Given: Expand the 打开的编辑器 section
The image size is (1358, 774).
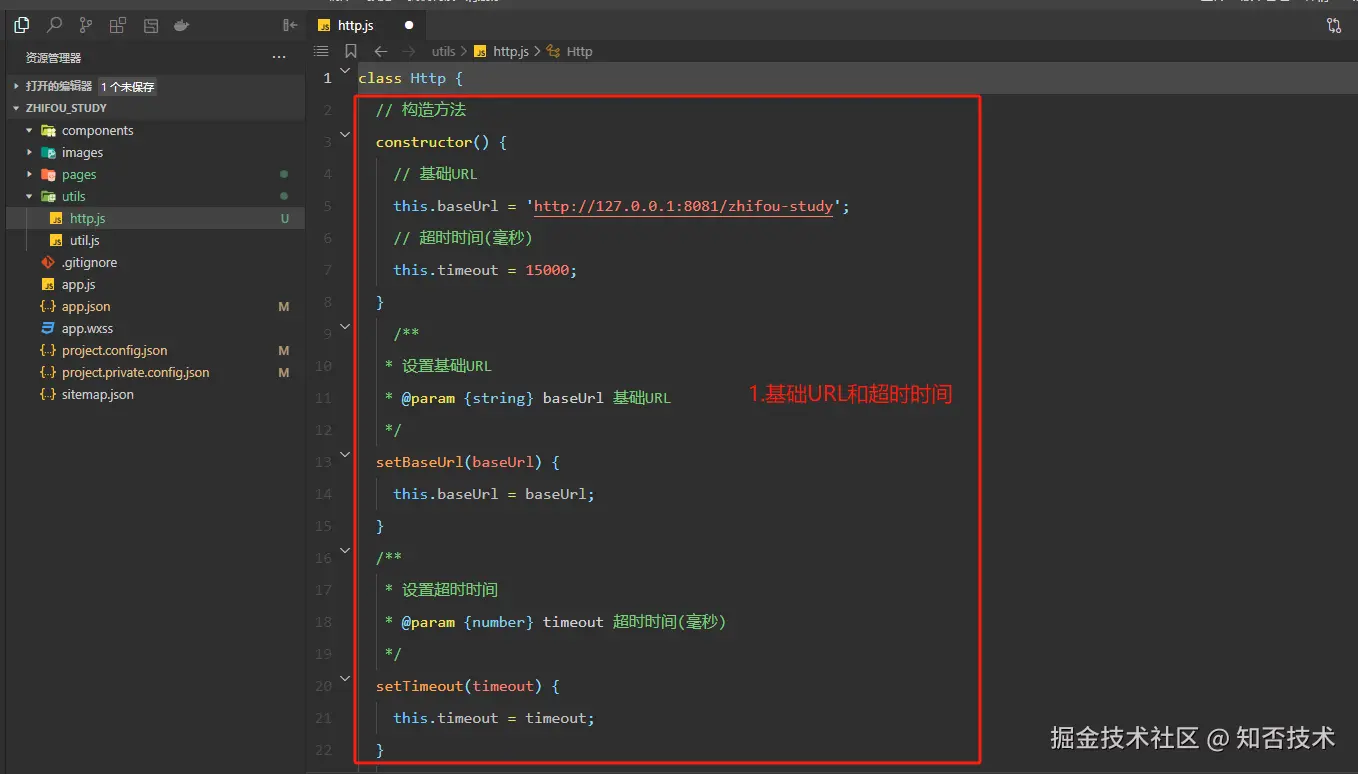Looking at the screenshot, I should [x=58, y=86].
